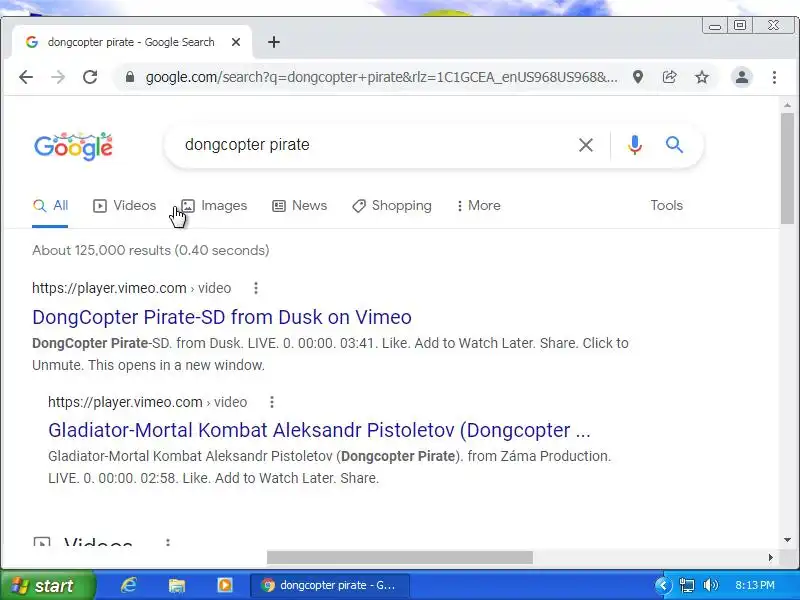
Task: Click the 8:13 PM taskbar clock
Action: click(755, 585)
